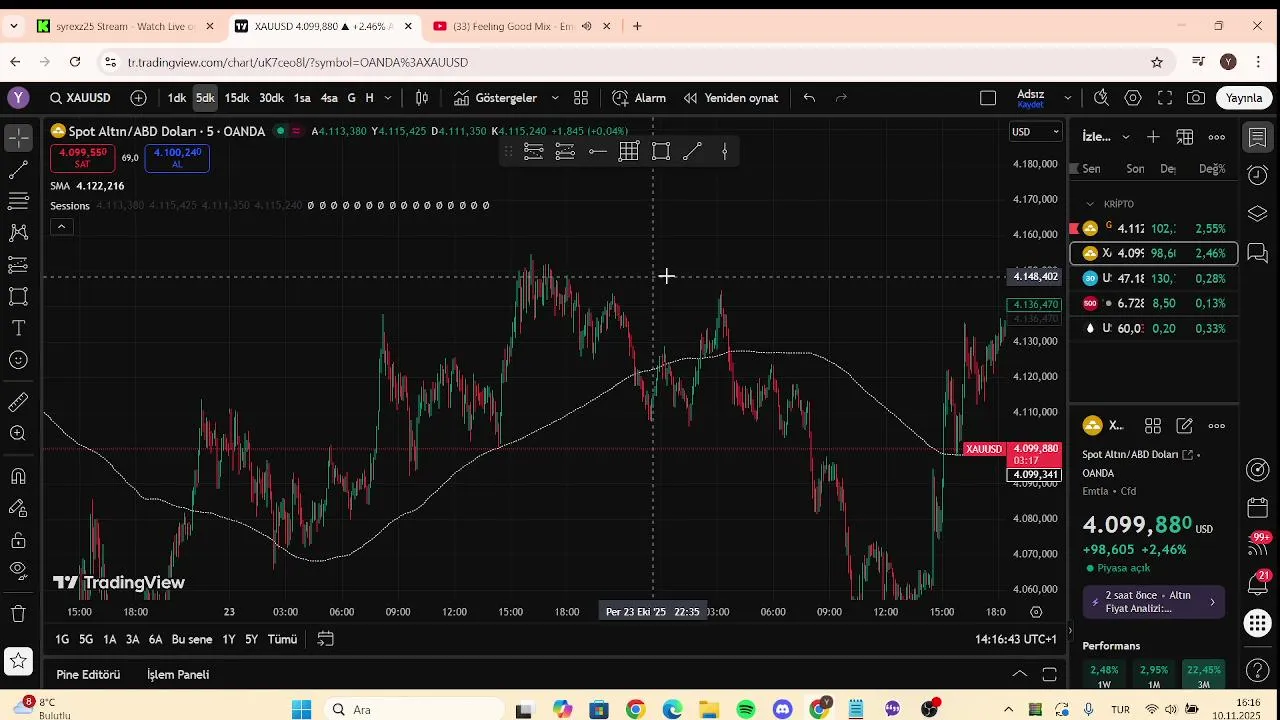The width and height of the screenshot is (1280, 720).
Task: Open the chart type candlestick selector
Action: click(422, 98)
